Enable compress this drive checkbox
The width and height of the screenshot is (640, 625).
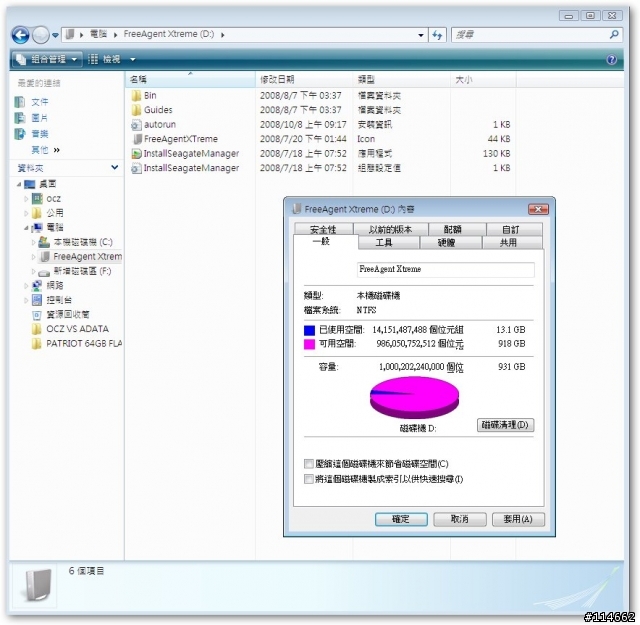tap(309, 464)
